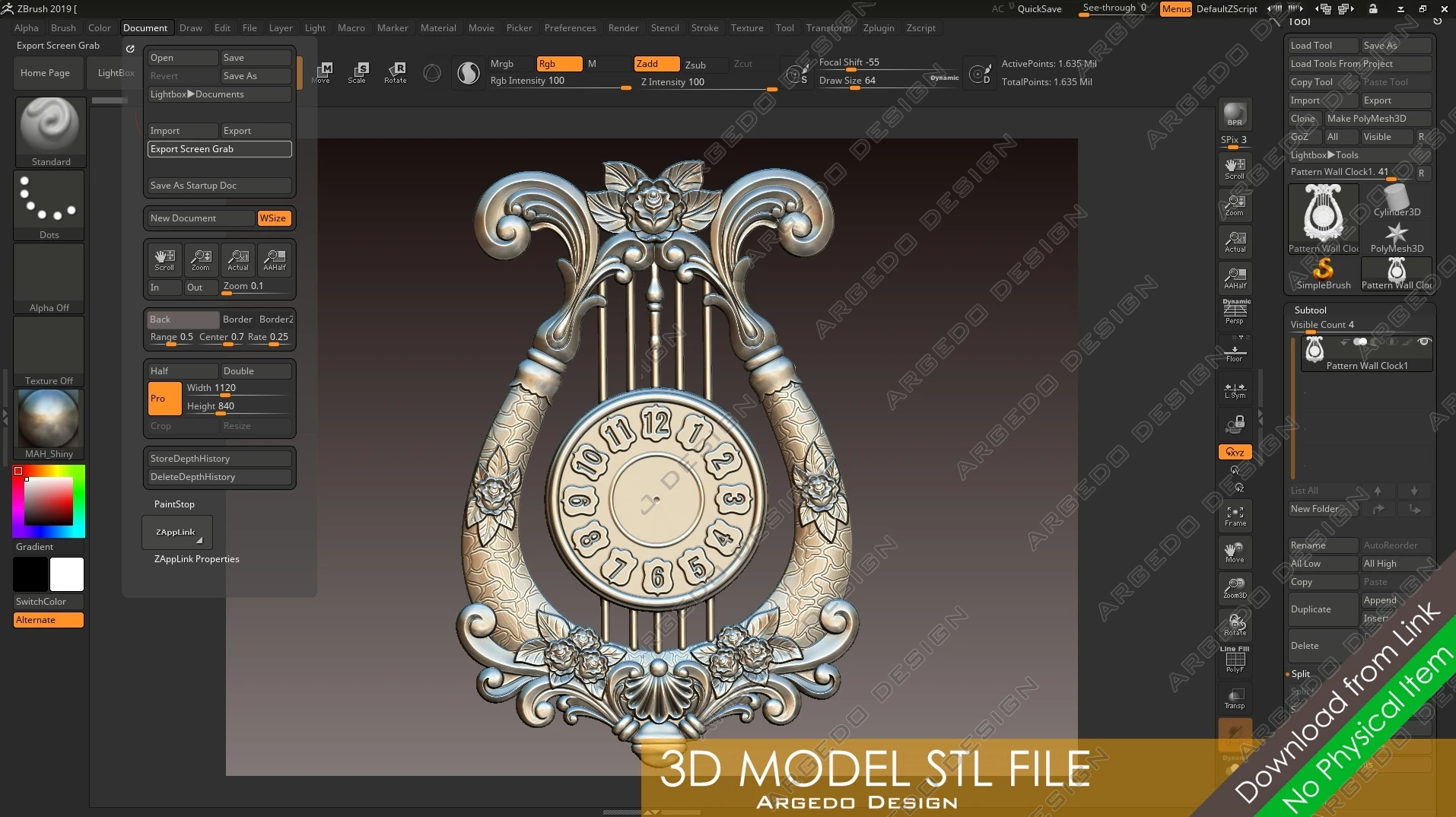Screen dimensions: 1456x817
Task: Expand ZAppLink Properties section
Action: 196,559
